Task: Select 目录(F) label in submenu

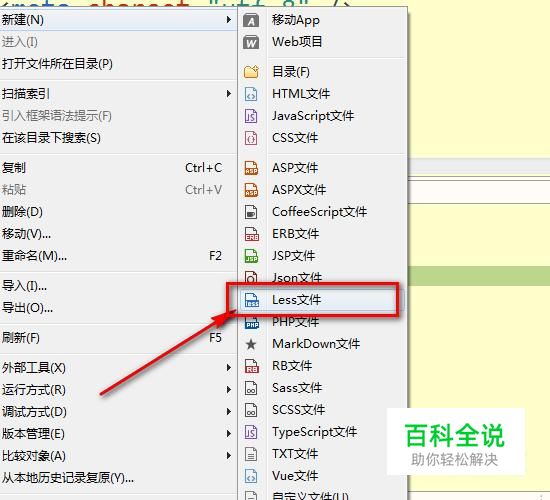Action: (x=291, y=72)
